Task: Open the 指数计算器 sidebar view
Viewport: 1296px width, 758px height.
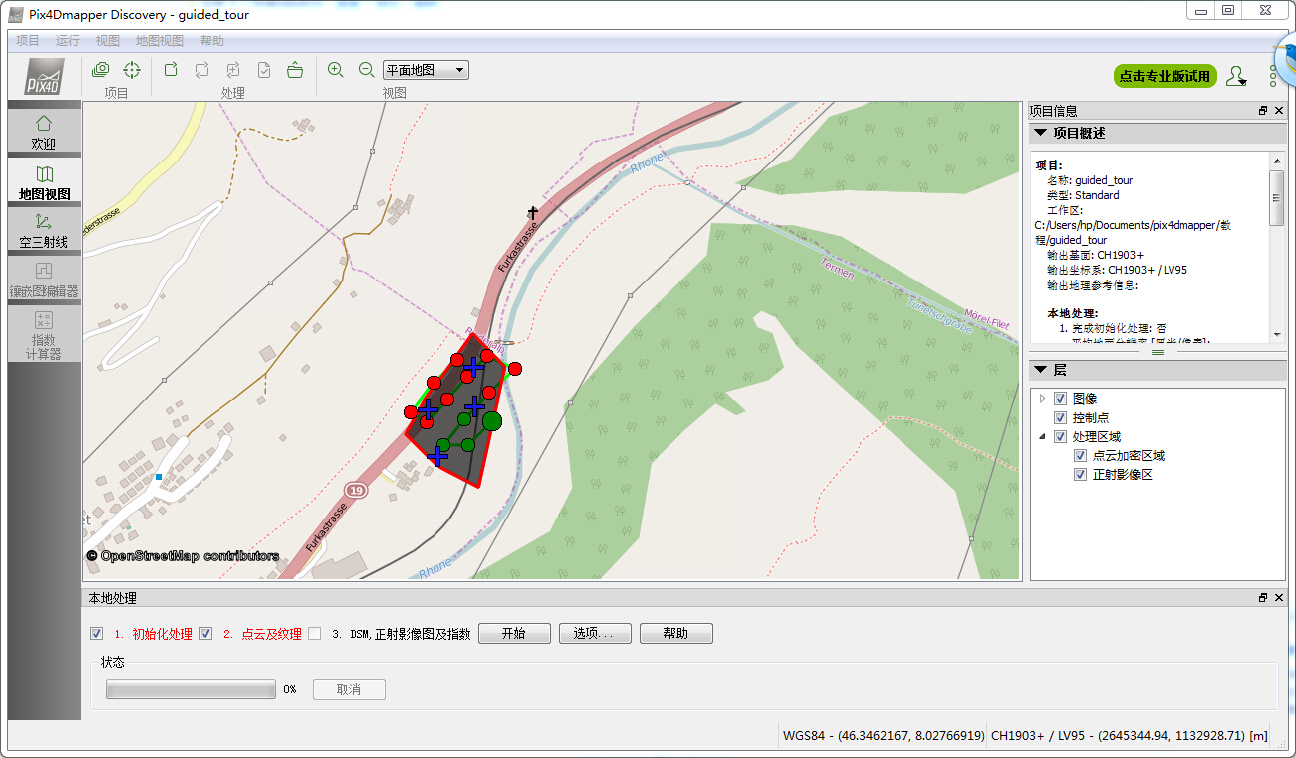Action: [44, 334]
